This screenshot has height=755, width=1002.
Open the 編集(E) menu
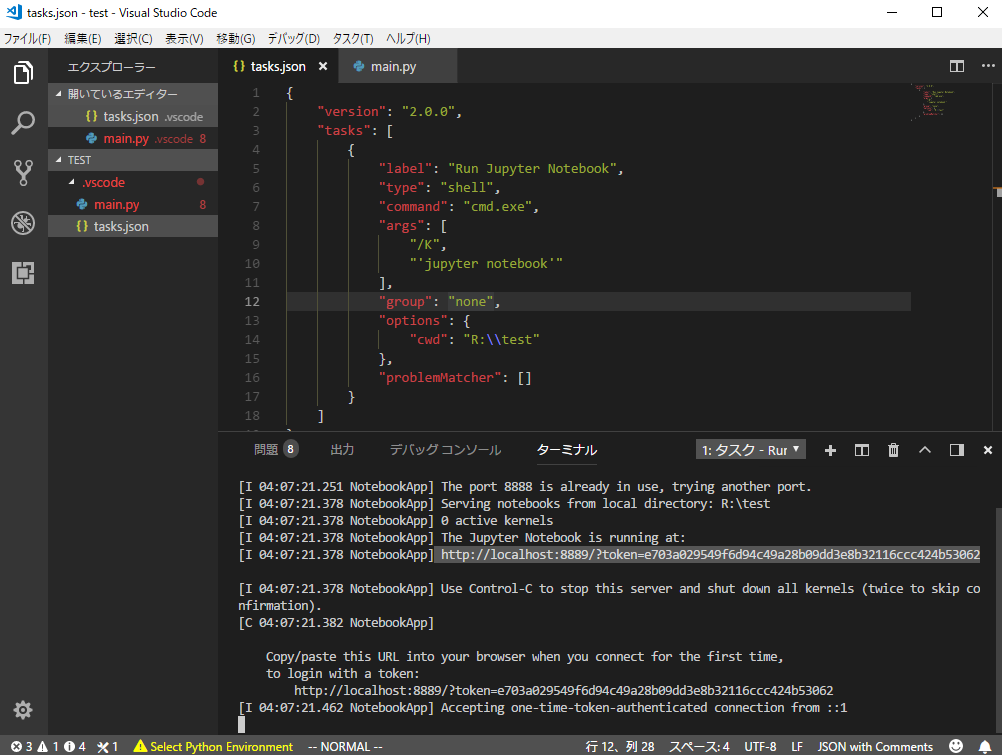tap(82, 38)
